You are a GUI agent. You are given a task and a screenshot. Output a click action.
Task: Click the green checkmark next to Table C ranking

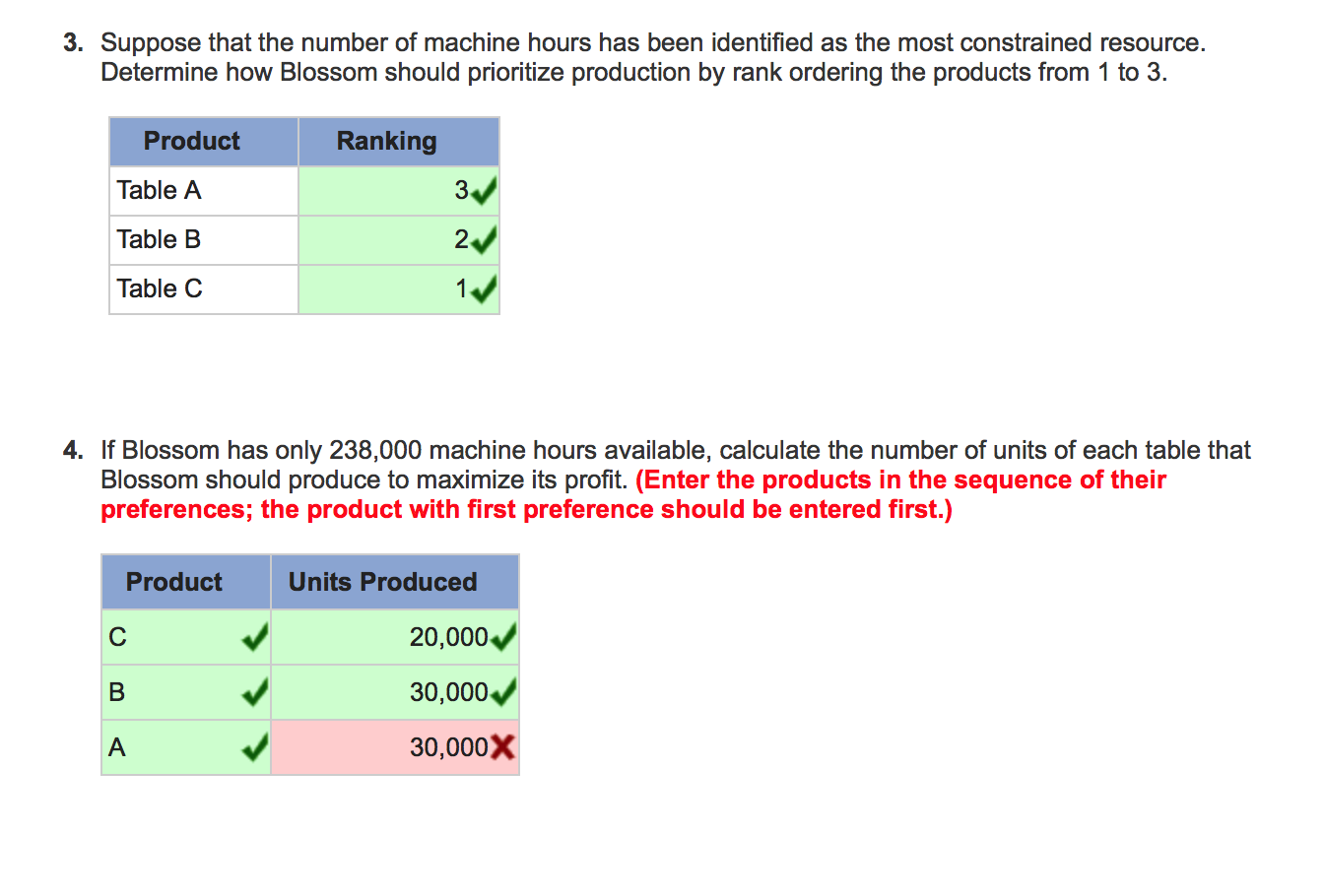point(484,289)
